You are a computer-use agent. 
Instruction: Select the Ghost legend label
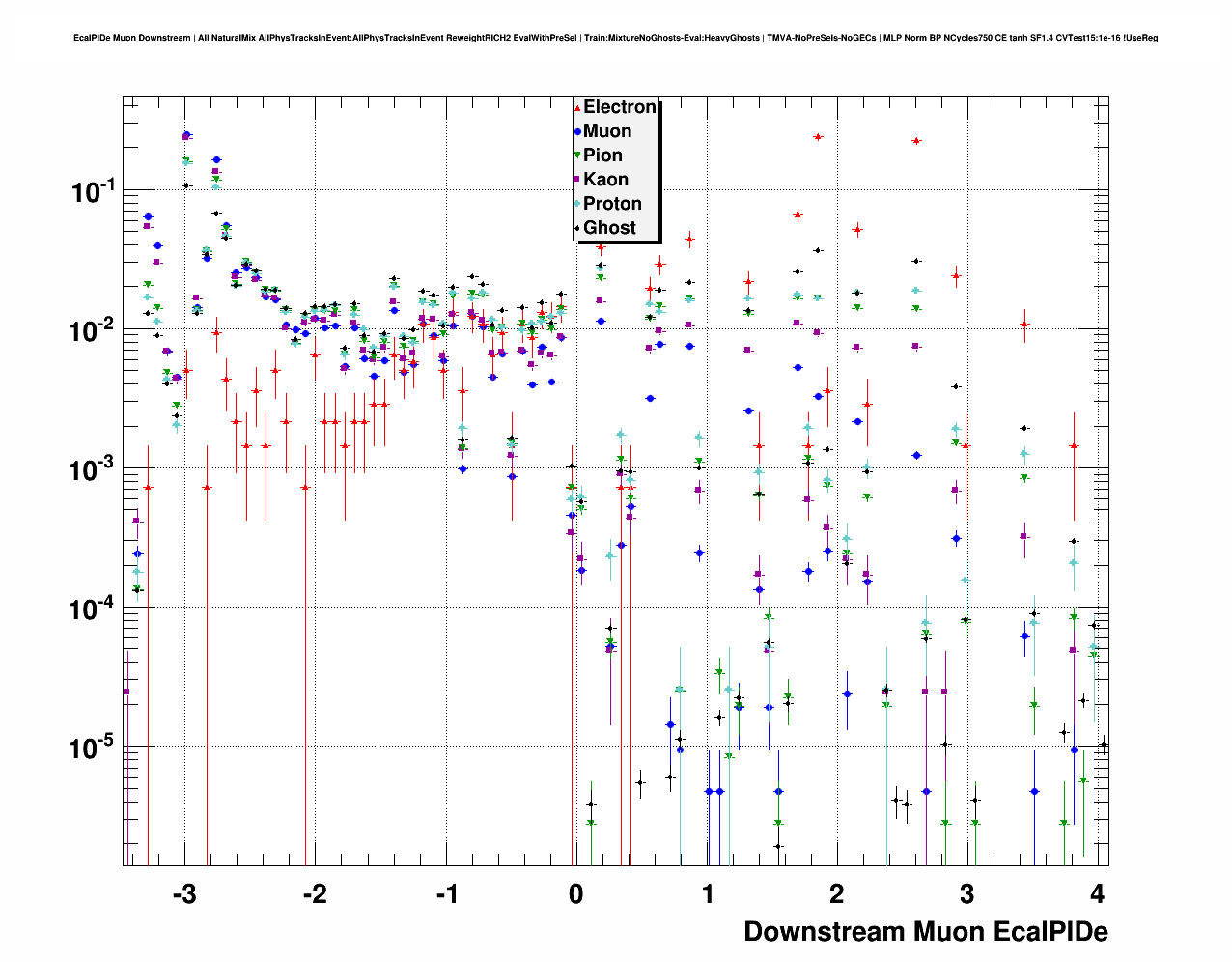(609, 228)
